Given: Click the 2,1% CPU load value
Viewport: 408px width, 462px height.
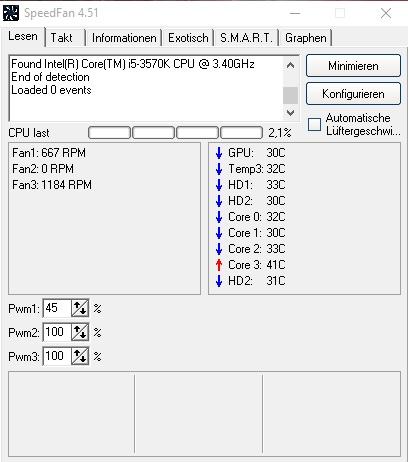Looking at the screenshot, I should click(280, 133).
